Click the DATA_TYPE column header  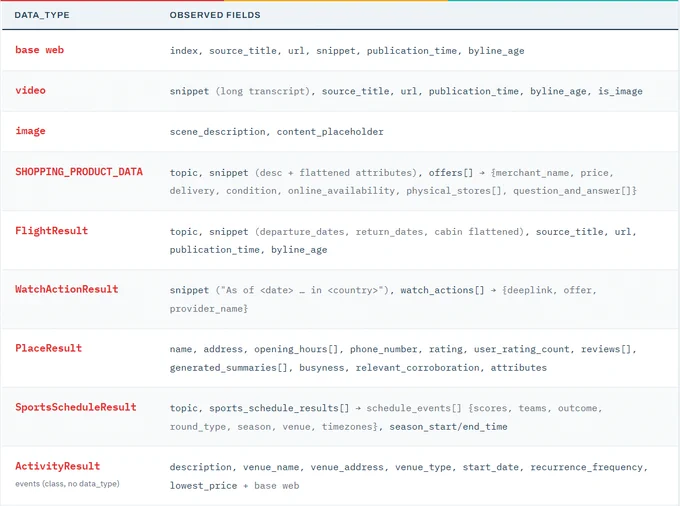(x=42, y=15)
